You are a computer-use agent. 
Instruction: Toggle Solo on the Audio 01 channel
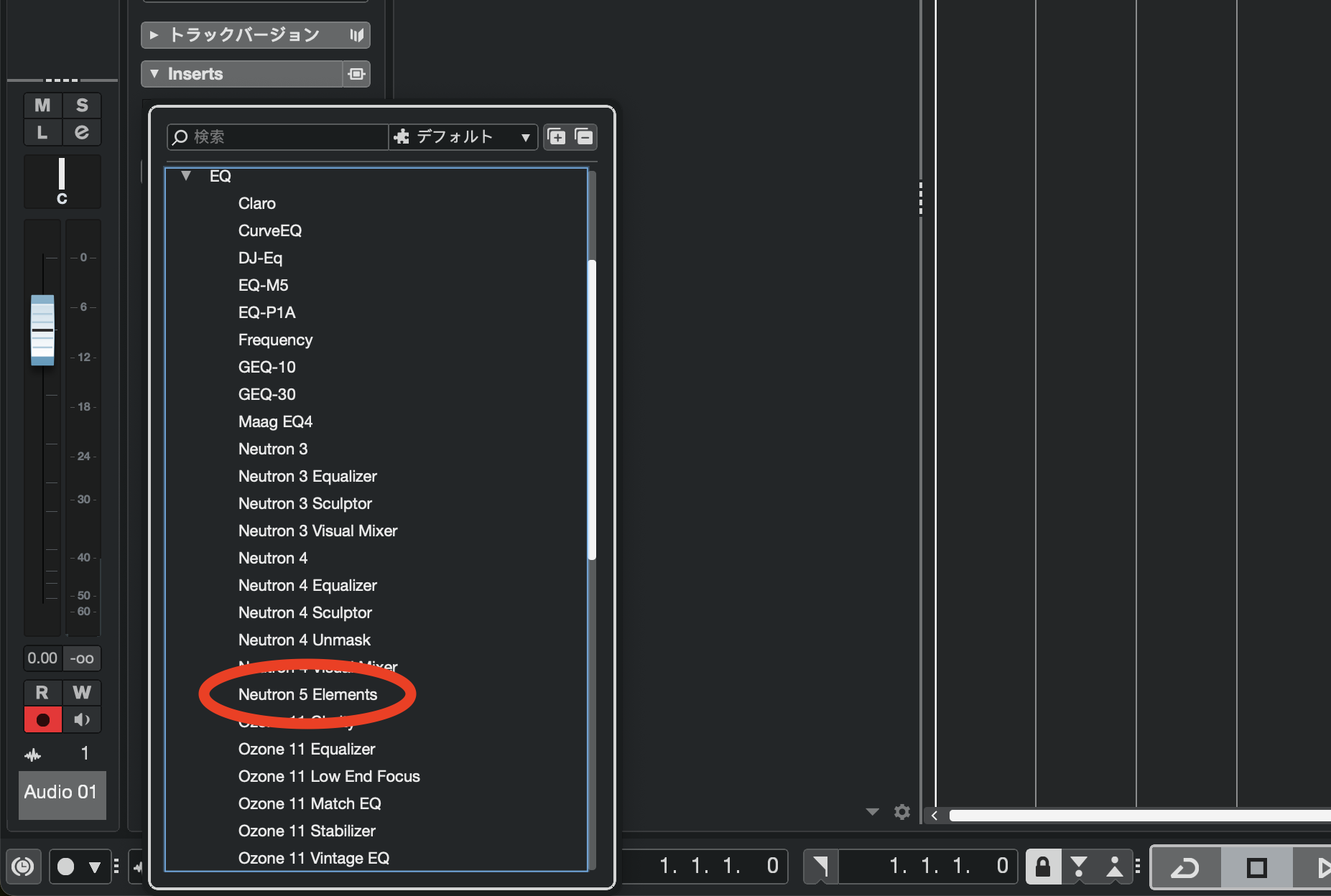[x=82, y=106]
